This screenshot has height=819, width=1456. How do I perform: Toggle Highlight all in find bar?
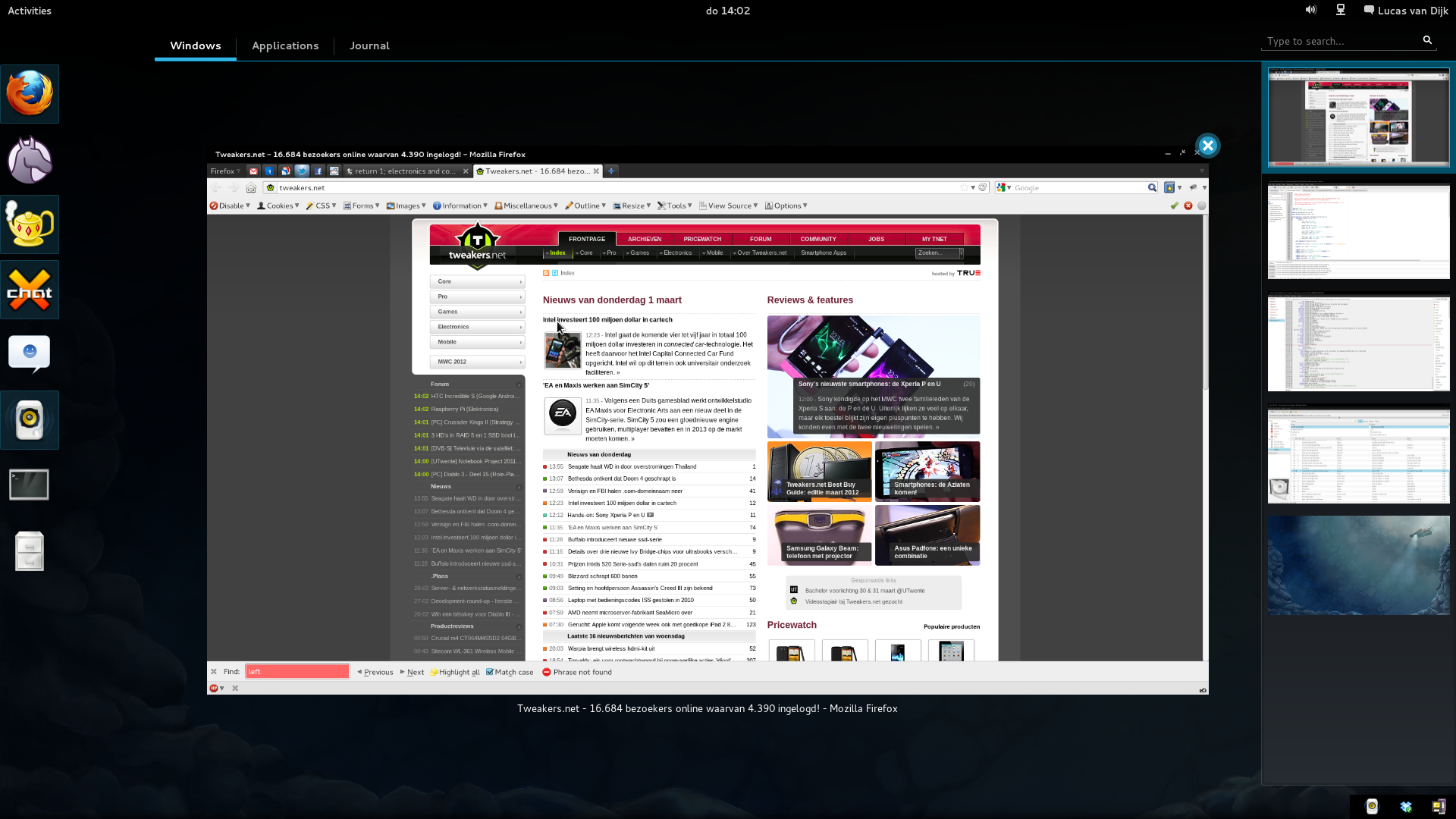coord(455,672)
